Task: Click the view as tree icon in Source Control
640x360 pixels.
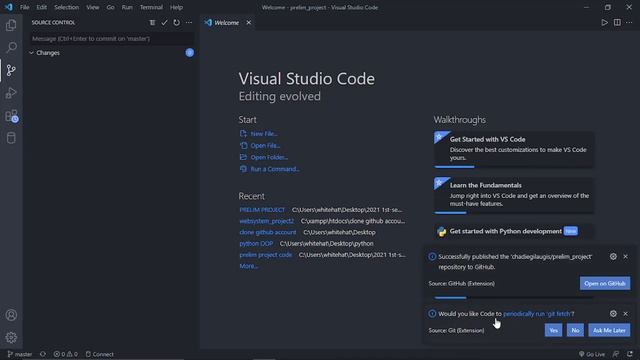Action: pos(152,22)
